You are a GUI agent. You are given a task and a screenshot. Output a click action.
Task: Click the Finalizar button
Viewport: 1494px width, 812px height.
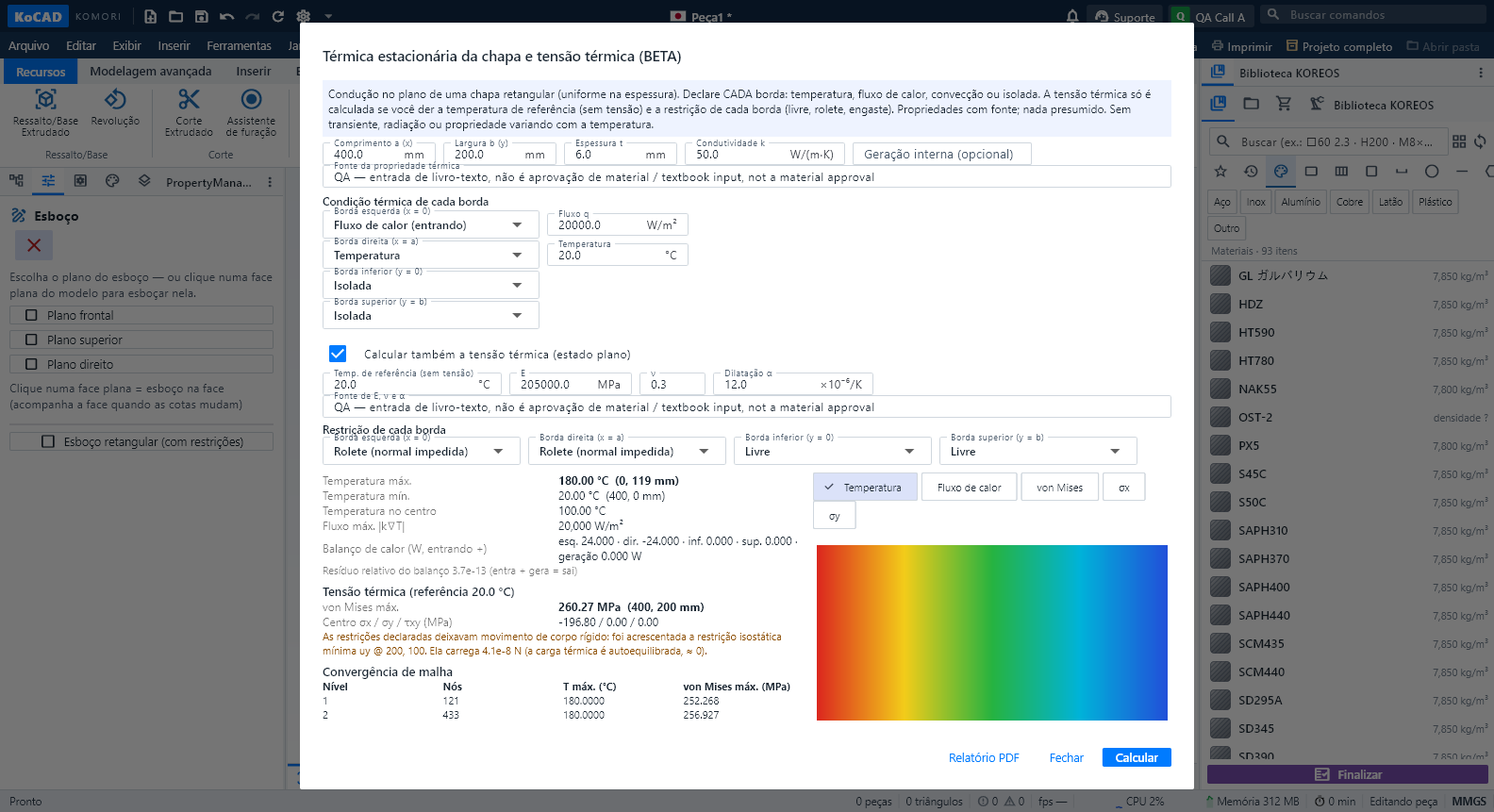[x=1348, y=774]
